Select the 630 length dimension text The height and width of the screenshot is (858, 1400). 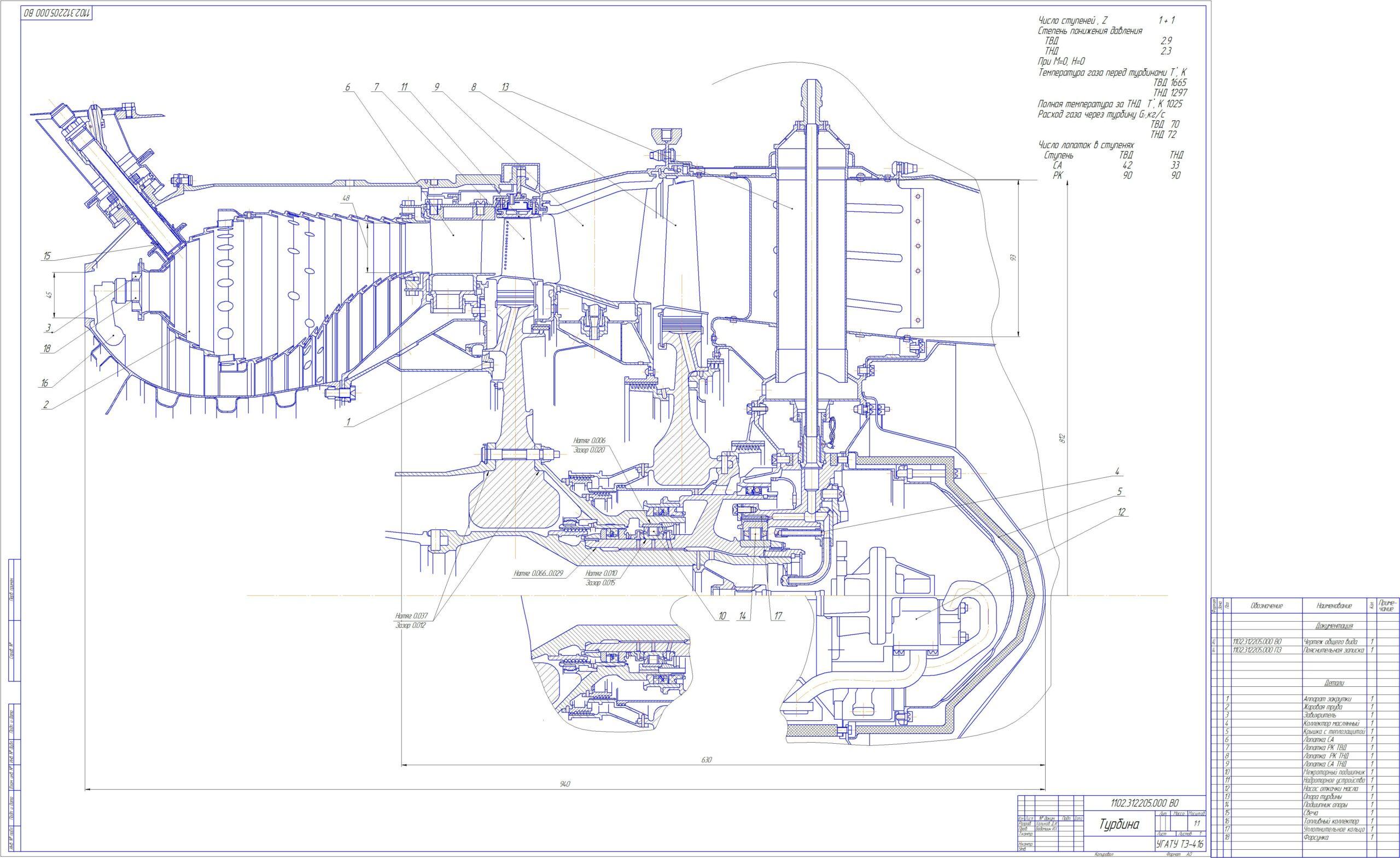[x=706, y=760]
